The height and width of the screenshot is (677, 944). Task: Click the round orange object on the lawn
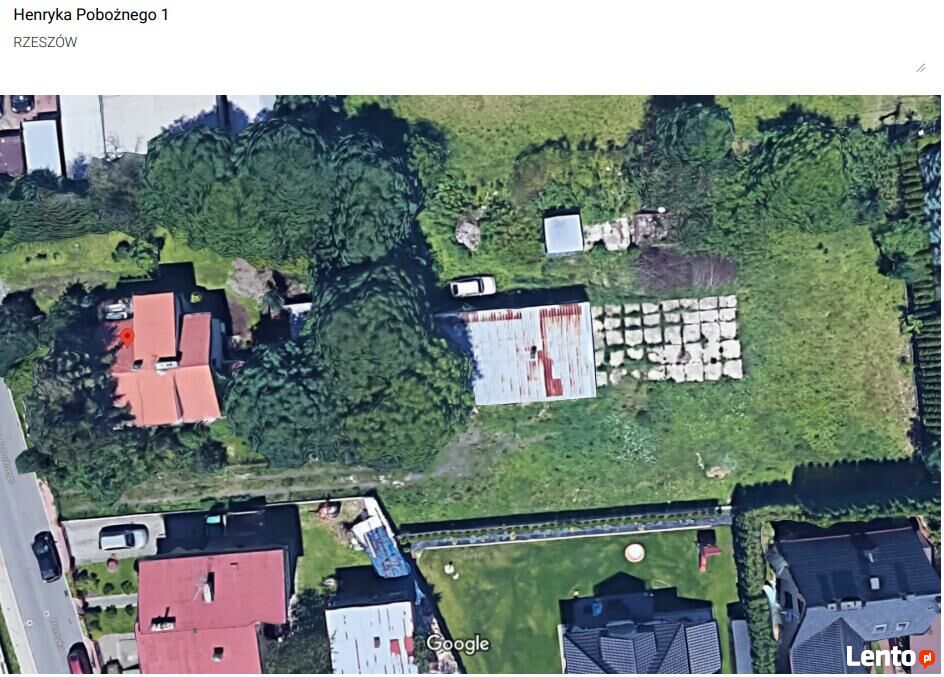tap(634, 552)
